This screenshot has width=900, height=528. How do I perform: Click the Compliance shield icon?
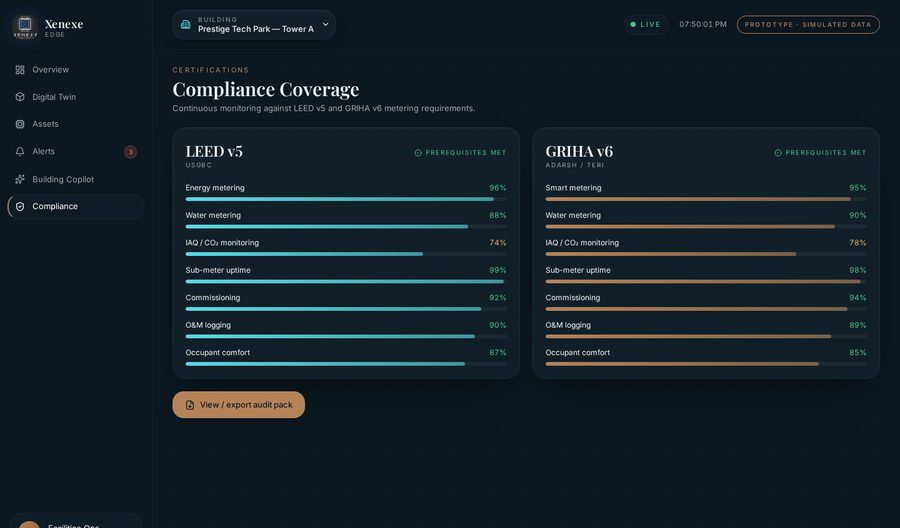20,207
